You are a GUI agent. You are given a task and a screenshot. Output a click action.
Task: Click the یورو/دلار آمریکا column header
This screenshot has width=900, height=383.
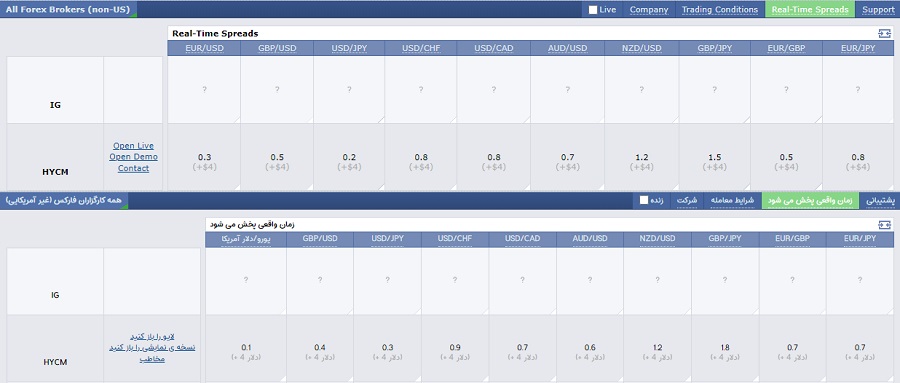click(x=246, y=239)
